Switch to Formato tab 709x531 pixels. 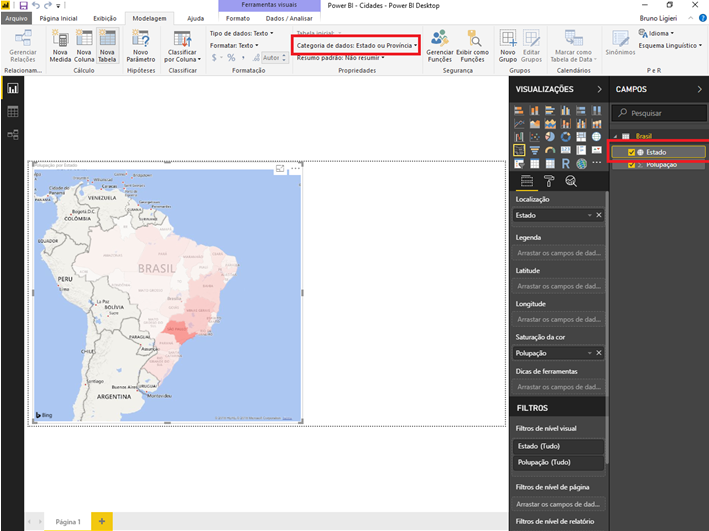[x=238, y=19]
